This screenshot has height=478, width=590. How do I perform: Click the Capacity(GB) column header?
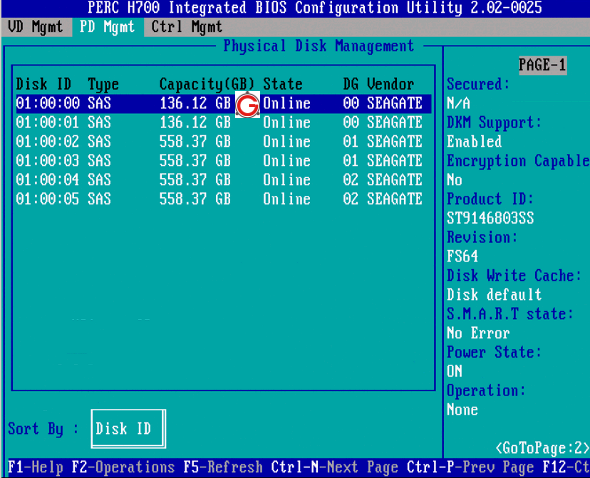click(207, 84)
